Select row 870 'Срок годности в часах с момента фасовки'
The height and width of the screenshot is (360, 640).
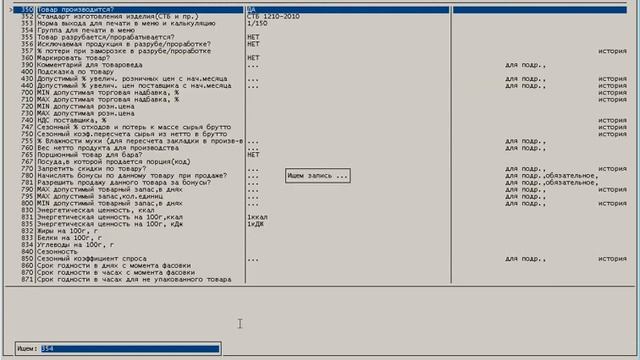point(320,273)
